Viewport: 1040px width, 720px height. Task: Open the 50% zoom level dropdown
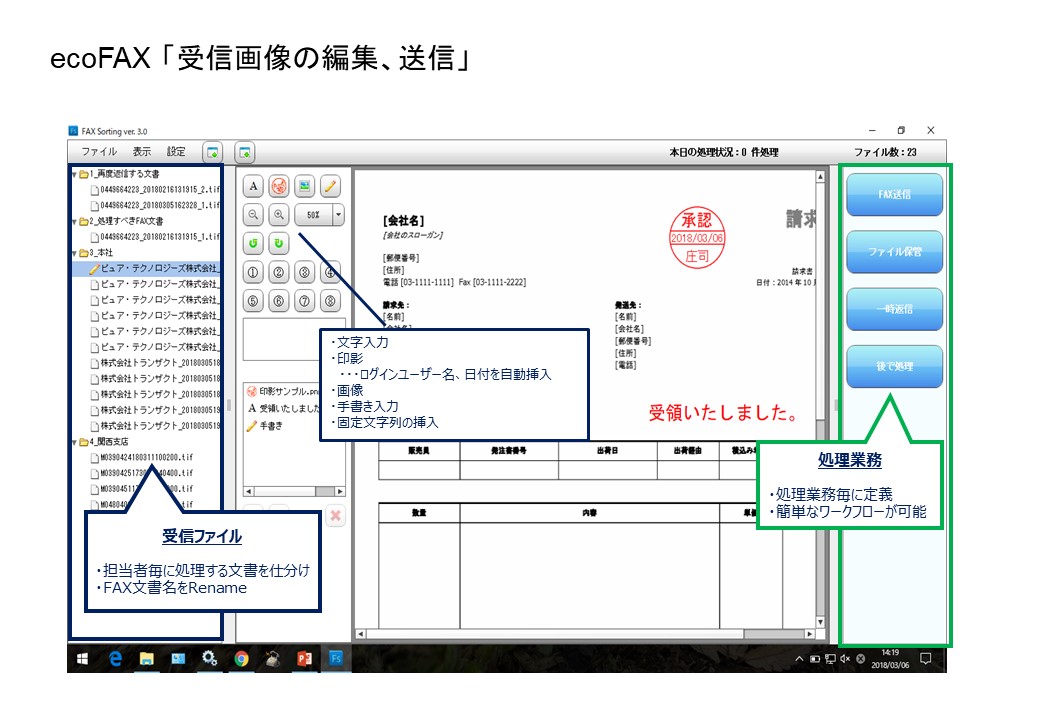338,215
